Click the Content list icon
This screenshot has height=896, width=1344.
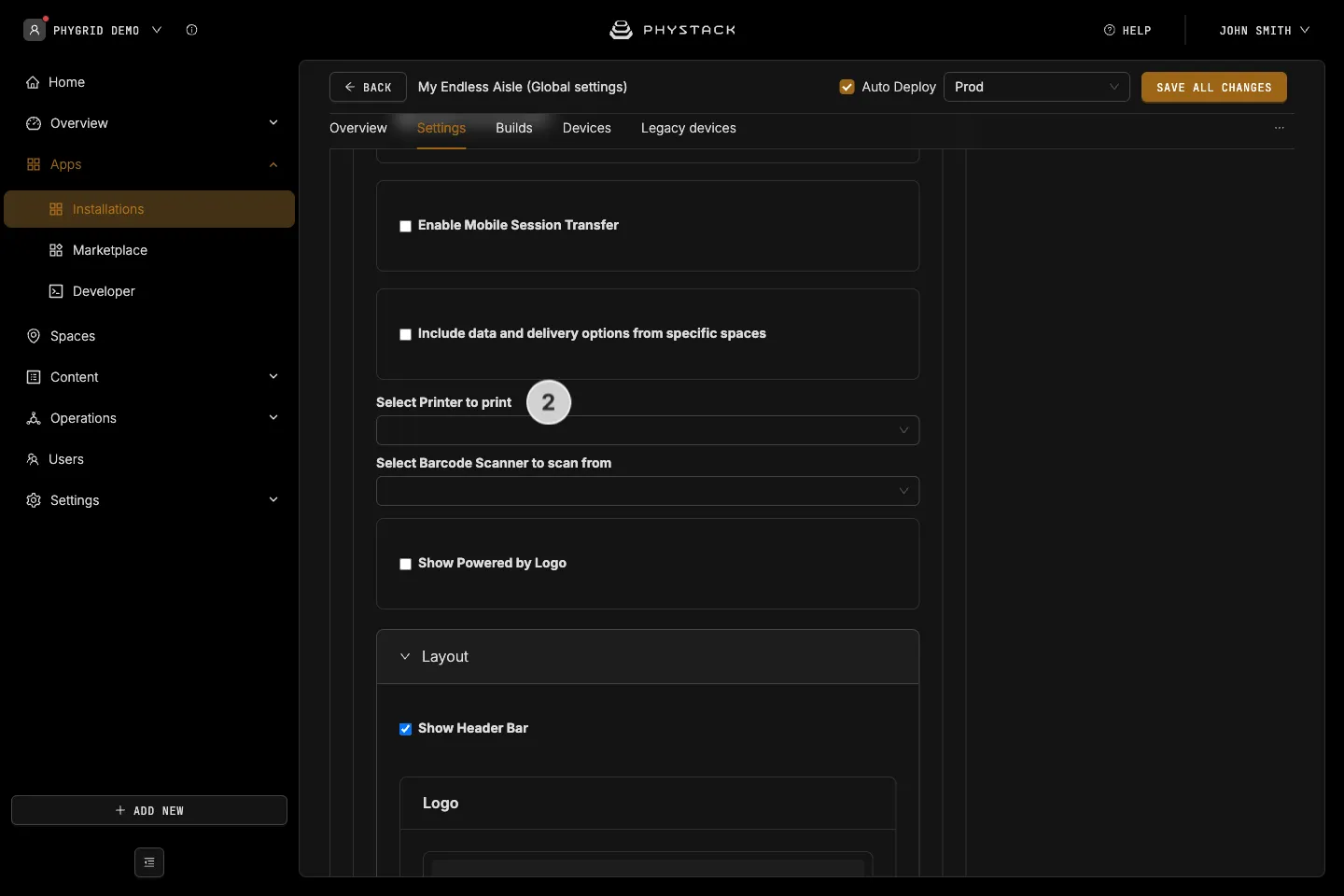34,377
